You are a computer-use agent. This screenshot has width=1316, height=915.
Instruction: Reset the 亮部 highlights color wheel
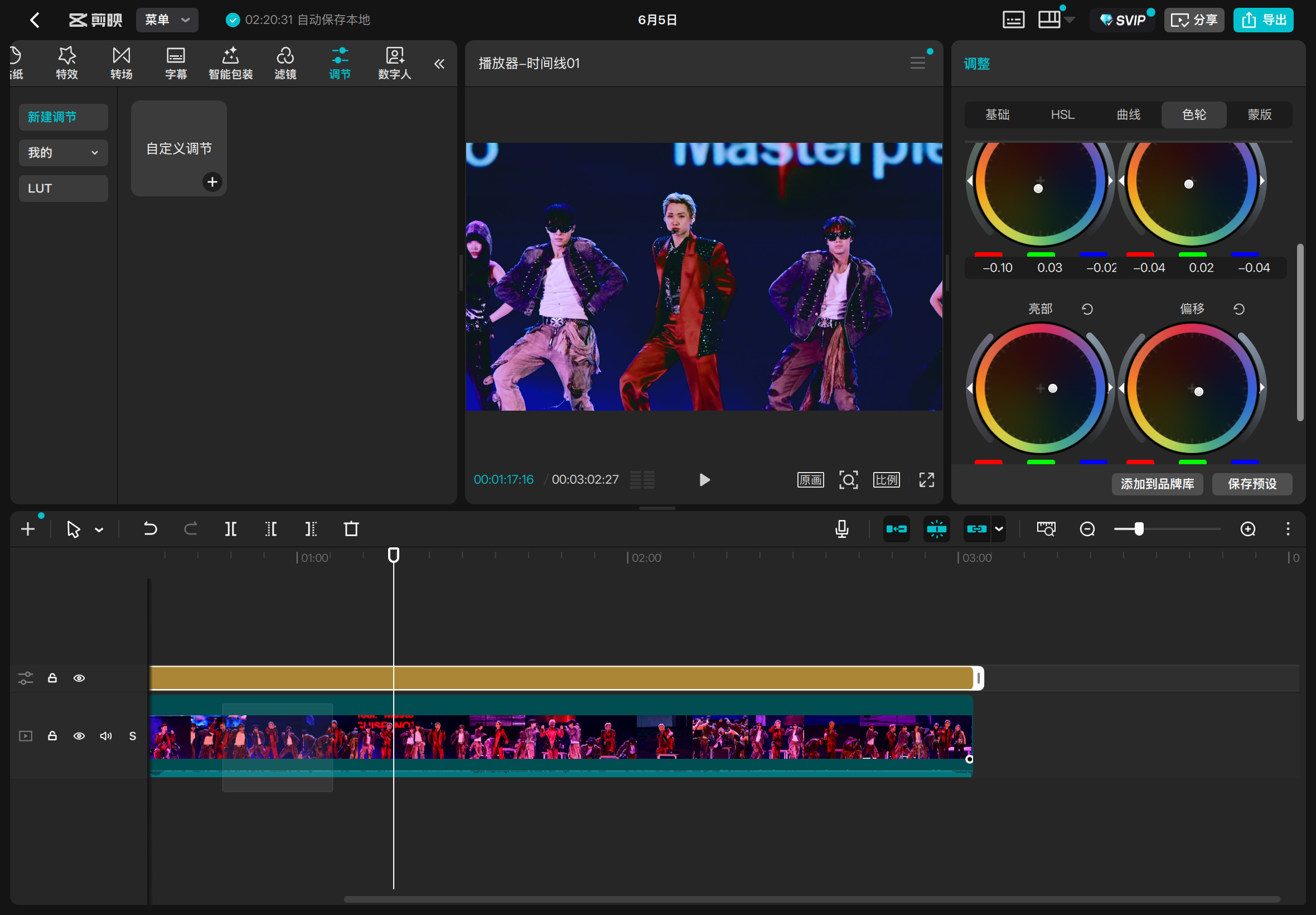1087,310
